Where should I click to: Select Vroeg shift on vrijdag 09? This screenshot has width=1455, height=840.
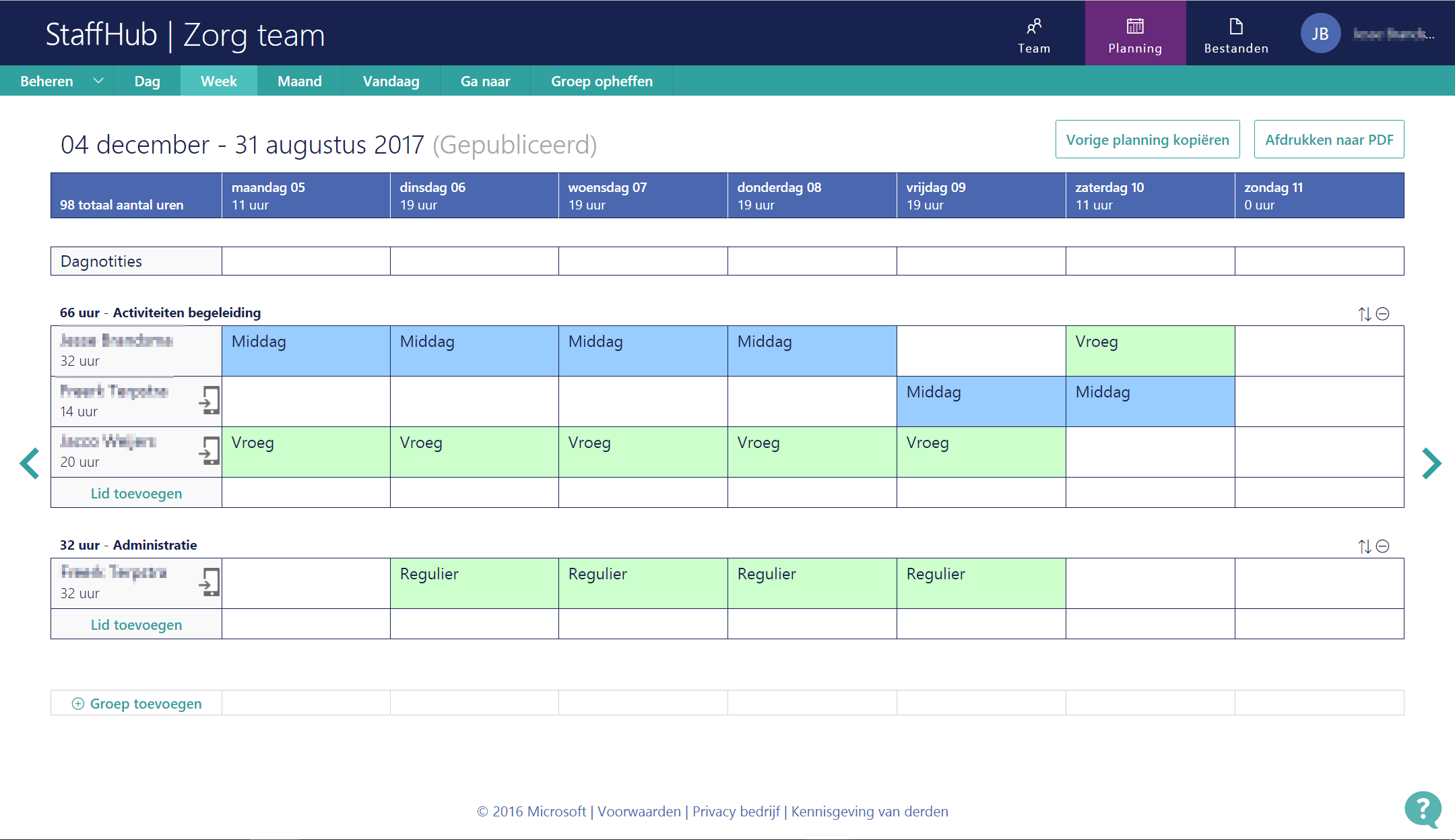tap(981, 452)
